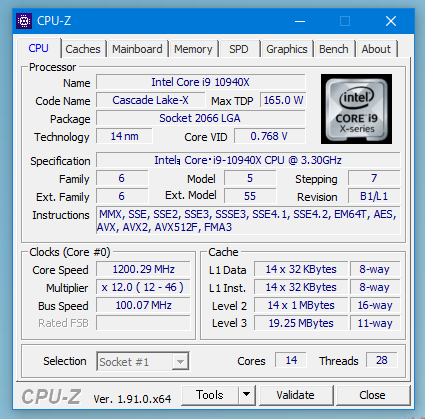Open the About tab
This screenshot has width=425, height=419.
pos(376,49)
